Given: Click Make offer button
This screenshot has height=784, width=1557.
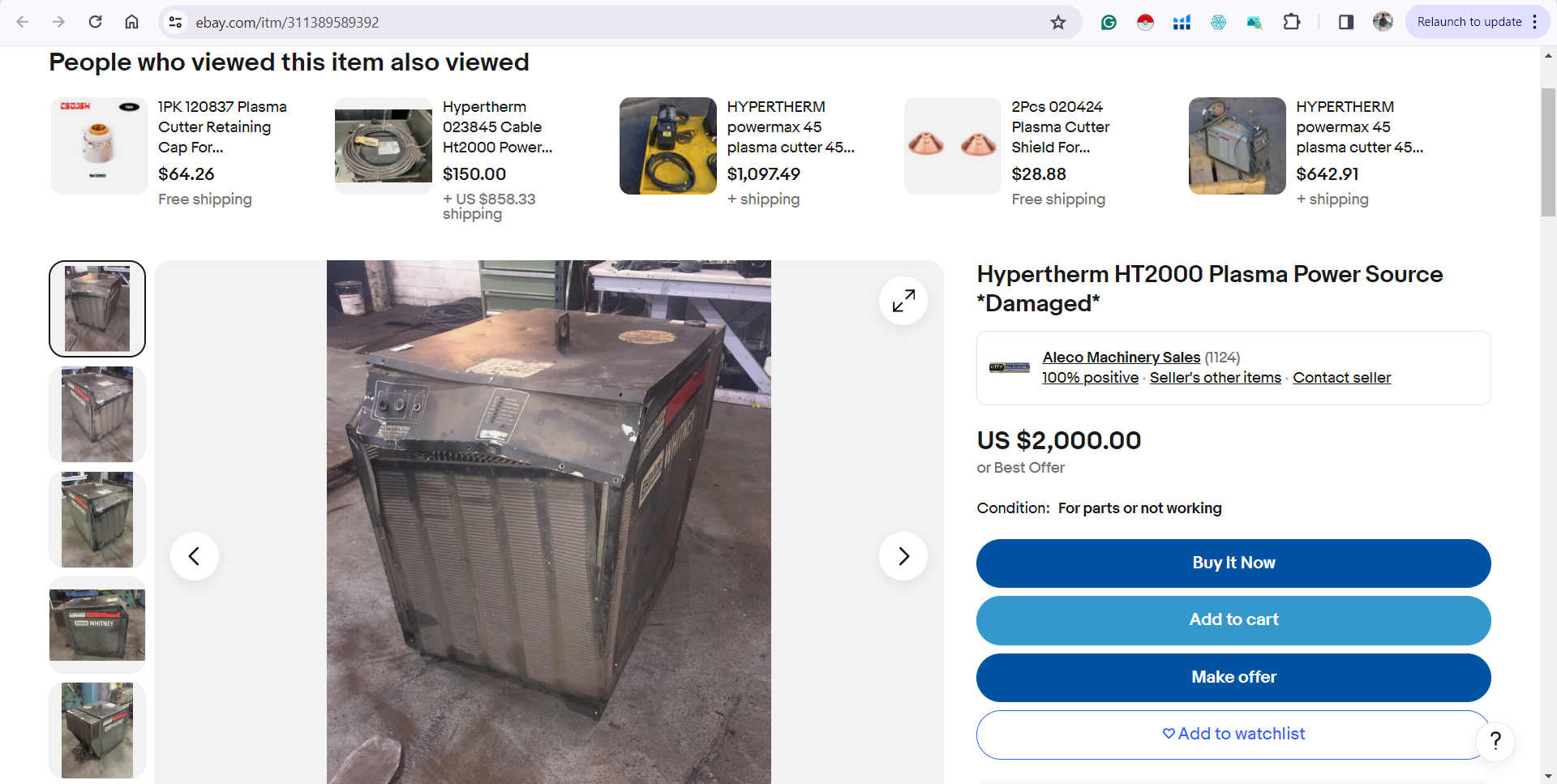Looking at the screenshot, I should [x=1233, y=678].
